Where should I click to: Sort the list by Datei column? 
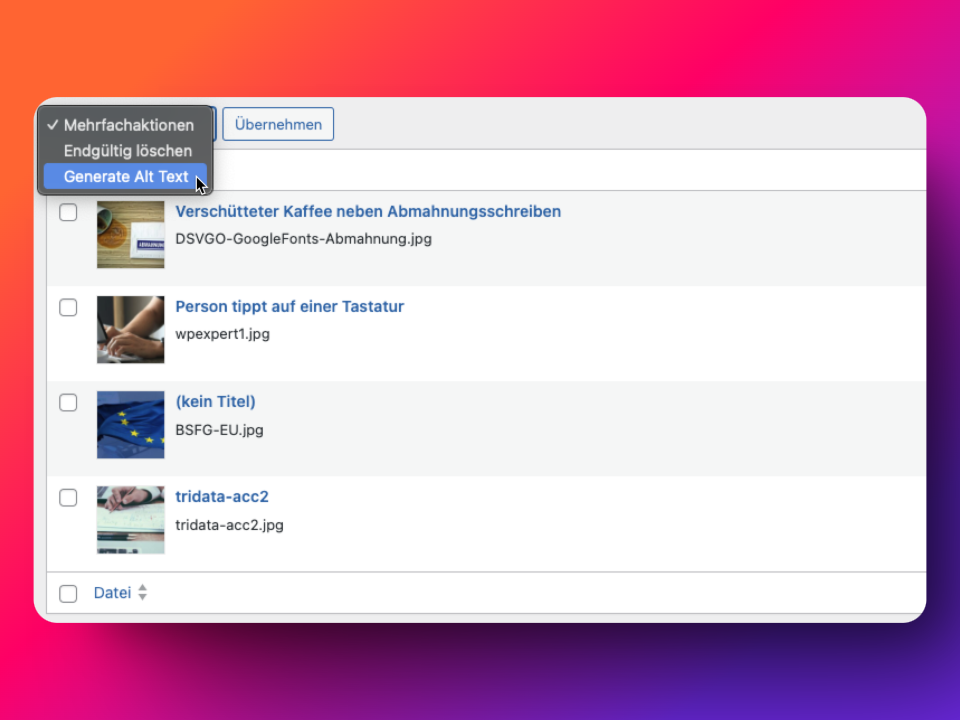click(x=112, y=593)
